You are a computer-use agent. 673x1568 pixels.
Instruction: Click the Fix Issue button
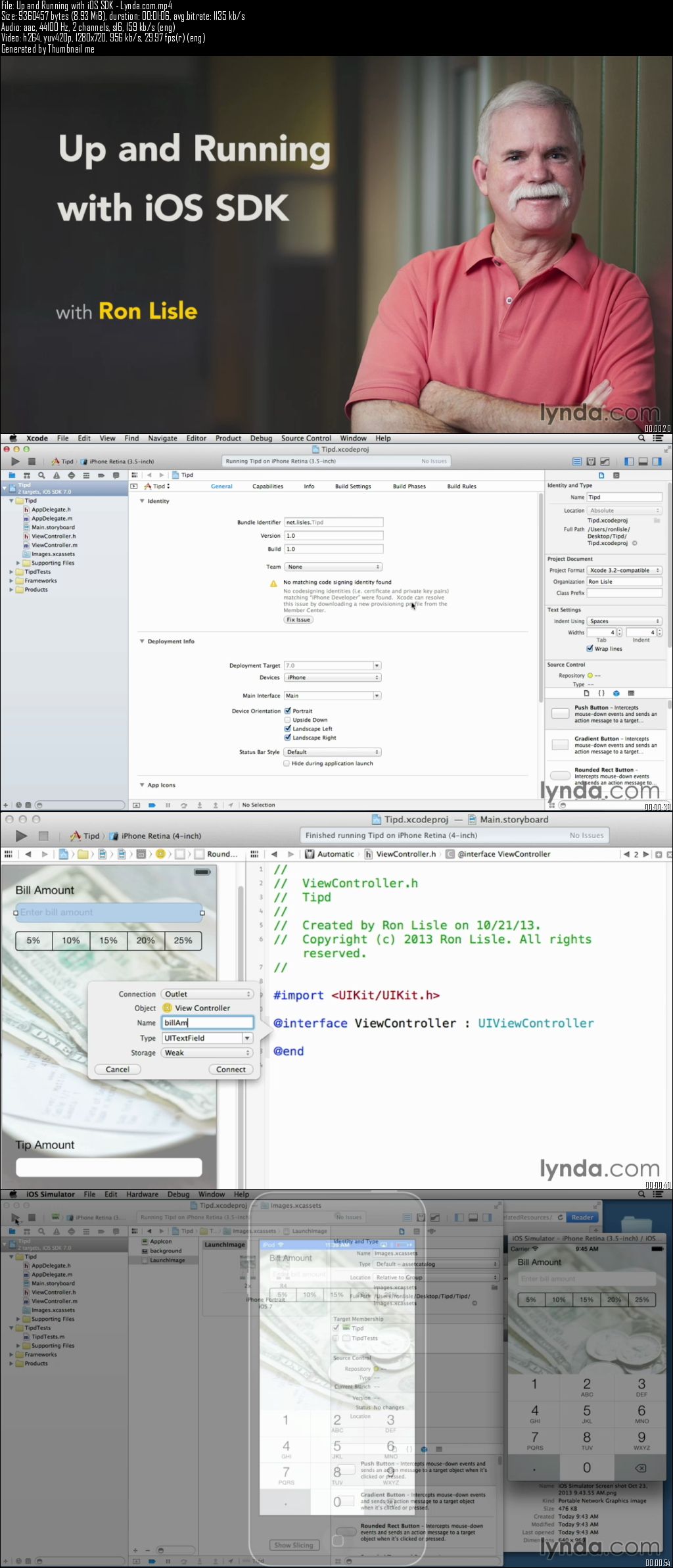[298, 620]
